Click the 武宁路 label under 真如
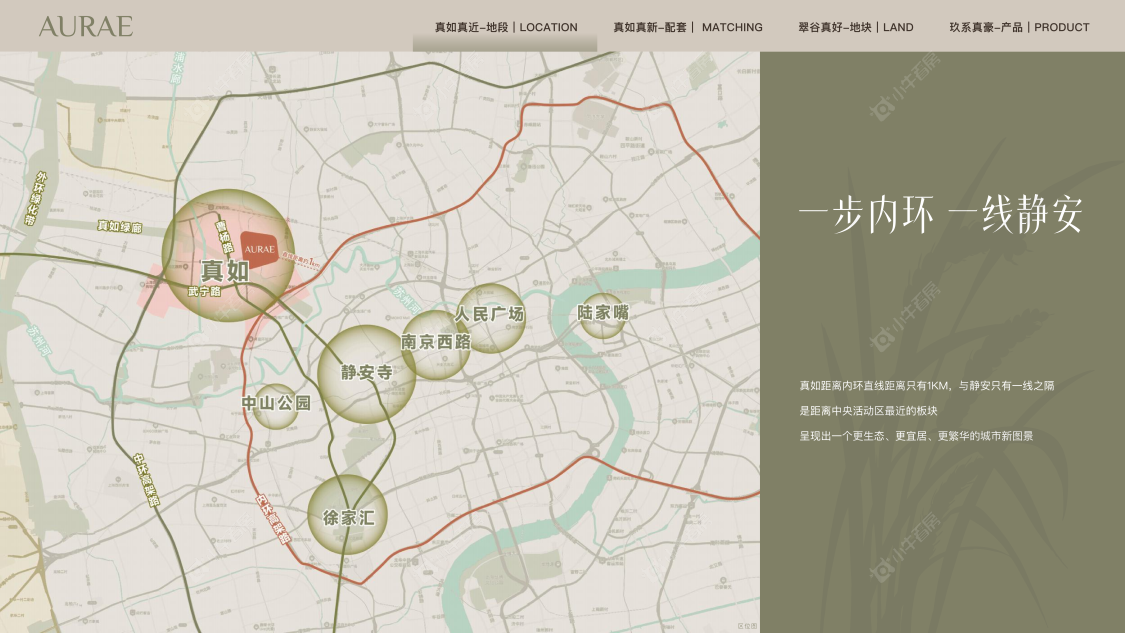1125x633 pixels. tap(205, 292)
